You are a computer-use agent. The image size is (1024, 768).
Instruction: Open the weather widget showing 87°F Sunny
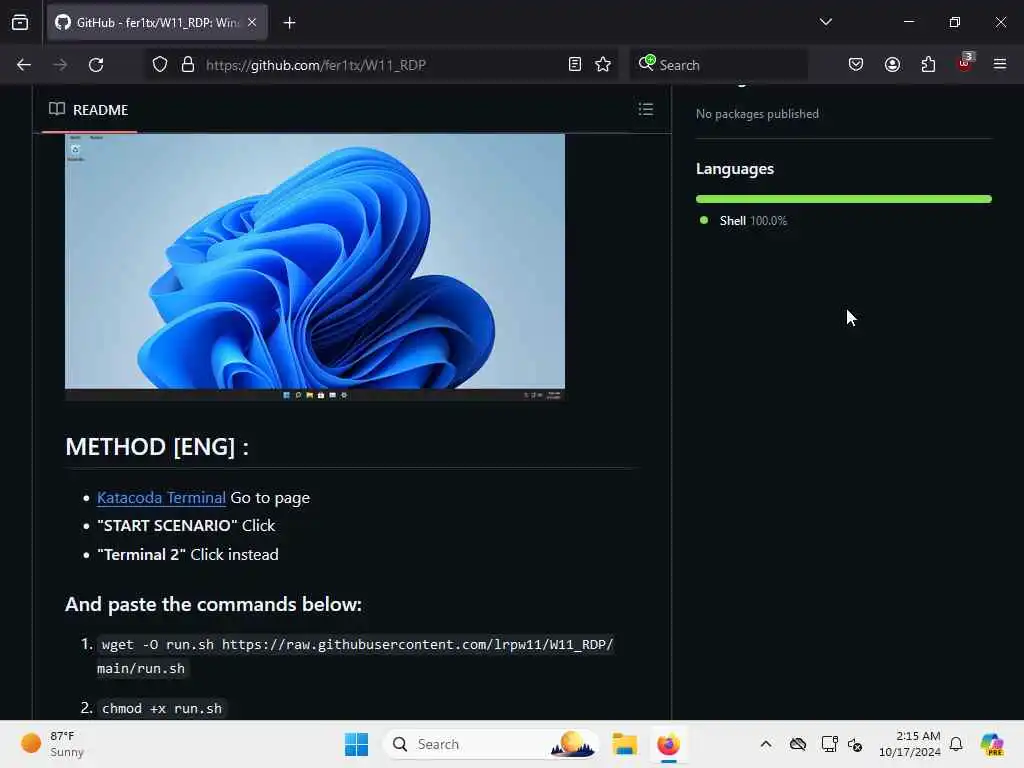tap(52, 744)
